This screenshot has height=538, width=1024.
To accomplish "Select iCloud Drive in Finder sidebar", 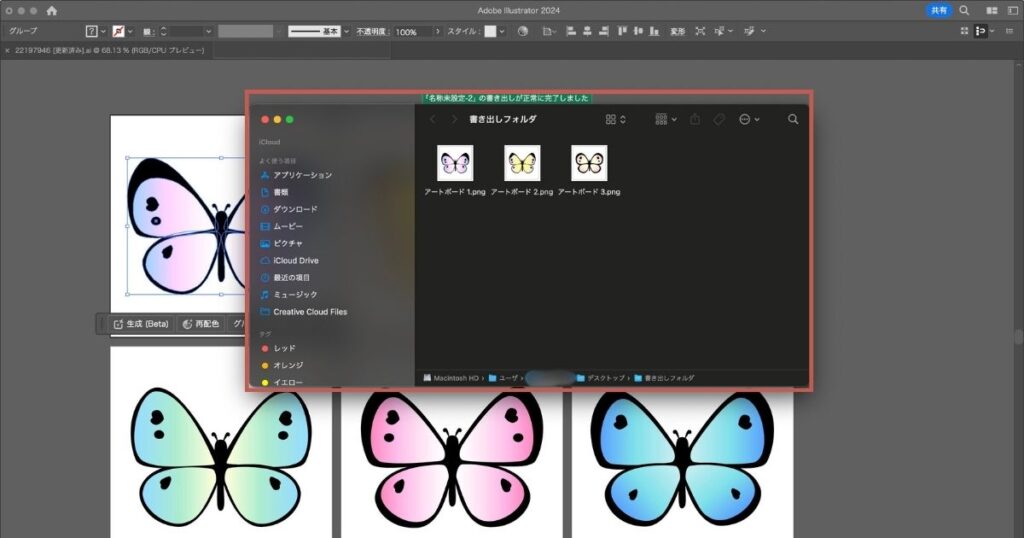I will (x=296, y=260).
